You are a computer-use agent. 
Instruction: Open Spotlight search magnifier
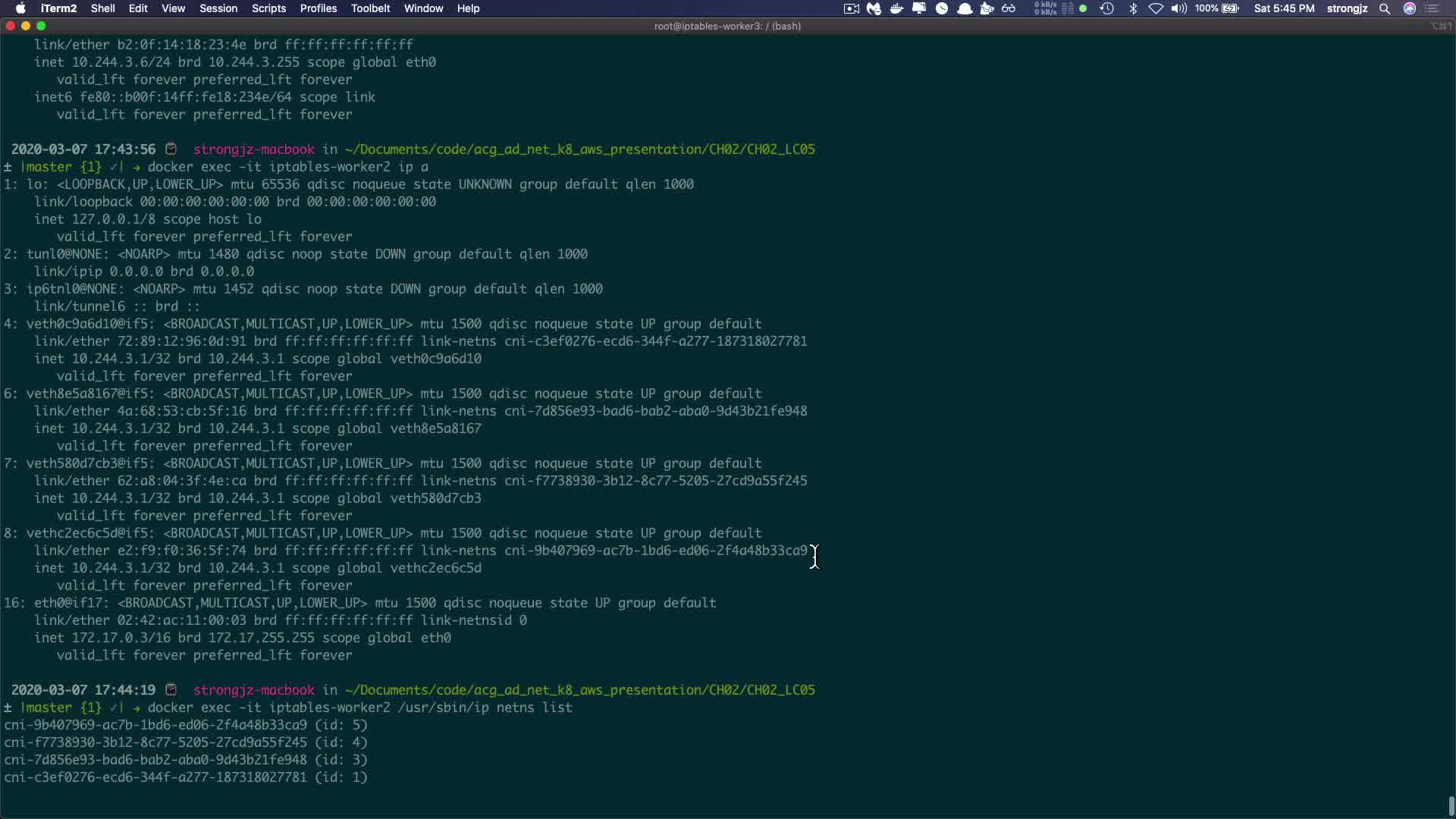1385,8
